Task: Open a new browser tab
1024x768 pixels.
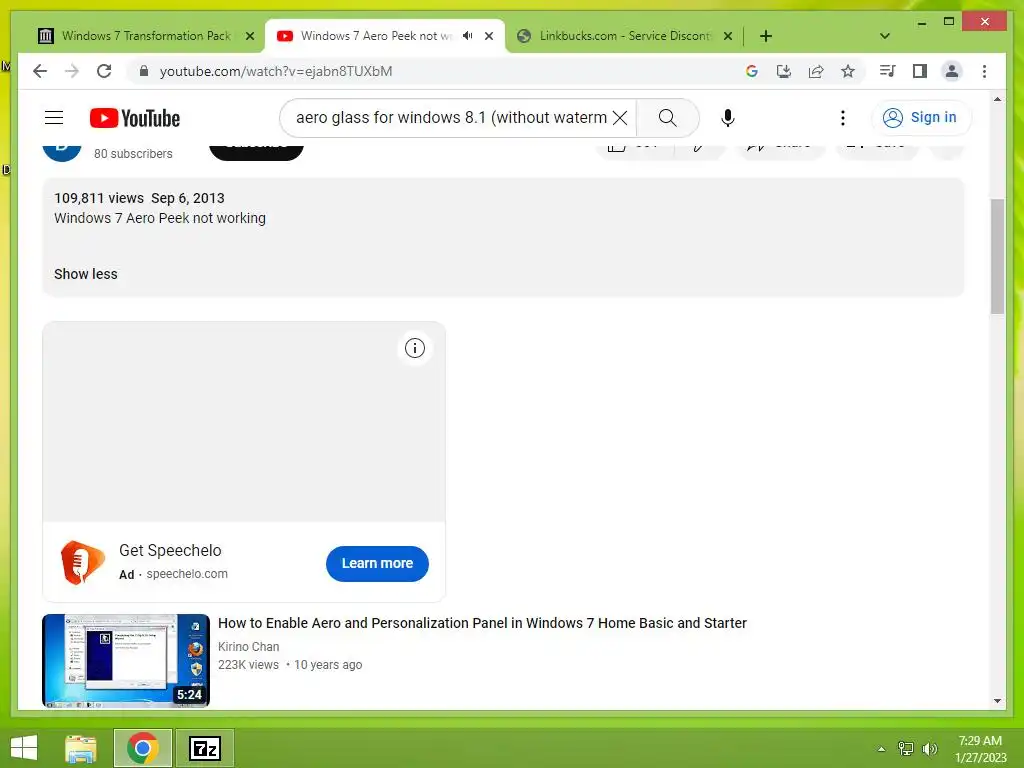Action: [766, 36]
